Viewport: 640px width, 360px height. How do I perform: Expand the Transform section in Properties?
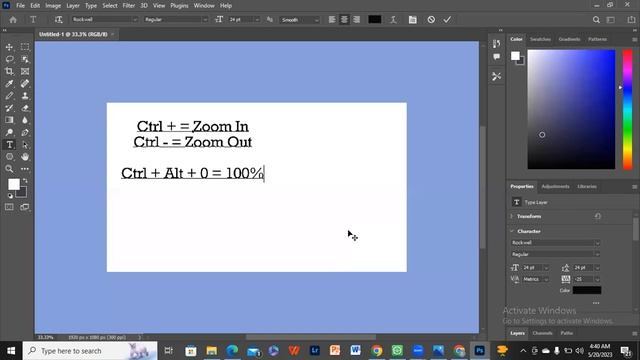pyautogui.click(x=512, y=216)
